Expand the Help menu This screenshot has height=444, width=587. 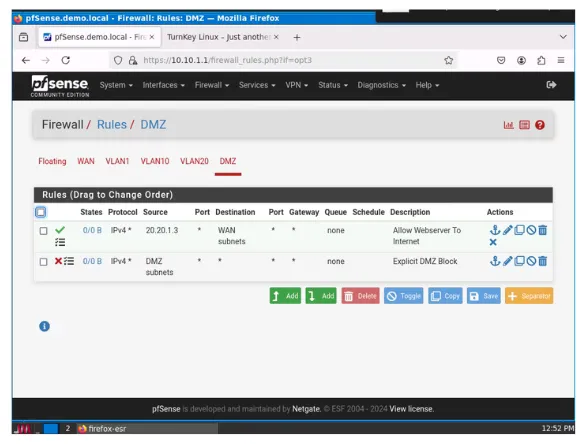(427, 85)
